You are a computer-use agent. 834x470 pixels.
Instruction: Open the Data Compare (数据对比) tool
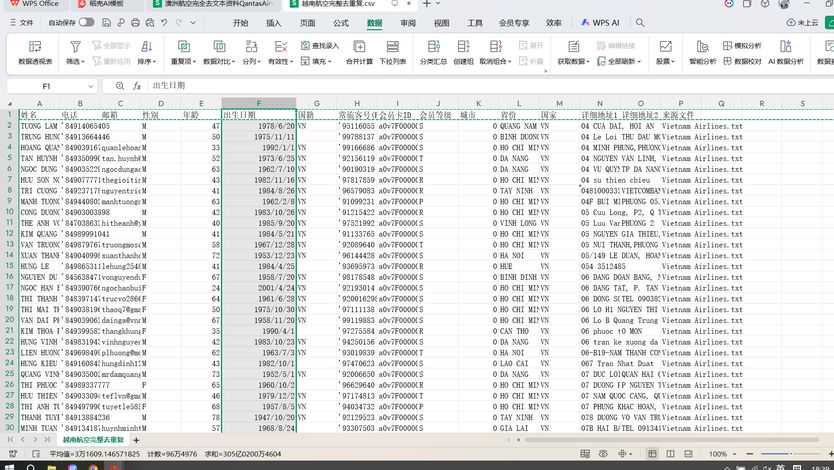(x=219, y=53)
